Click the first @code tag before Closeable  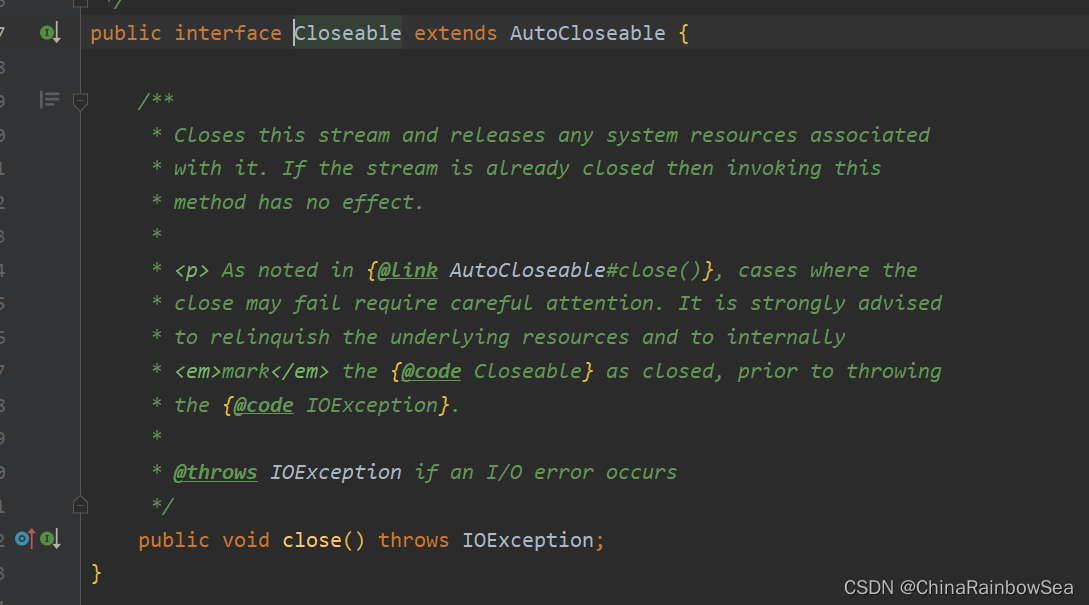pos(431,371)
